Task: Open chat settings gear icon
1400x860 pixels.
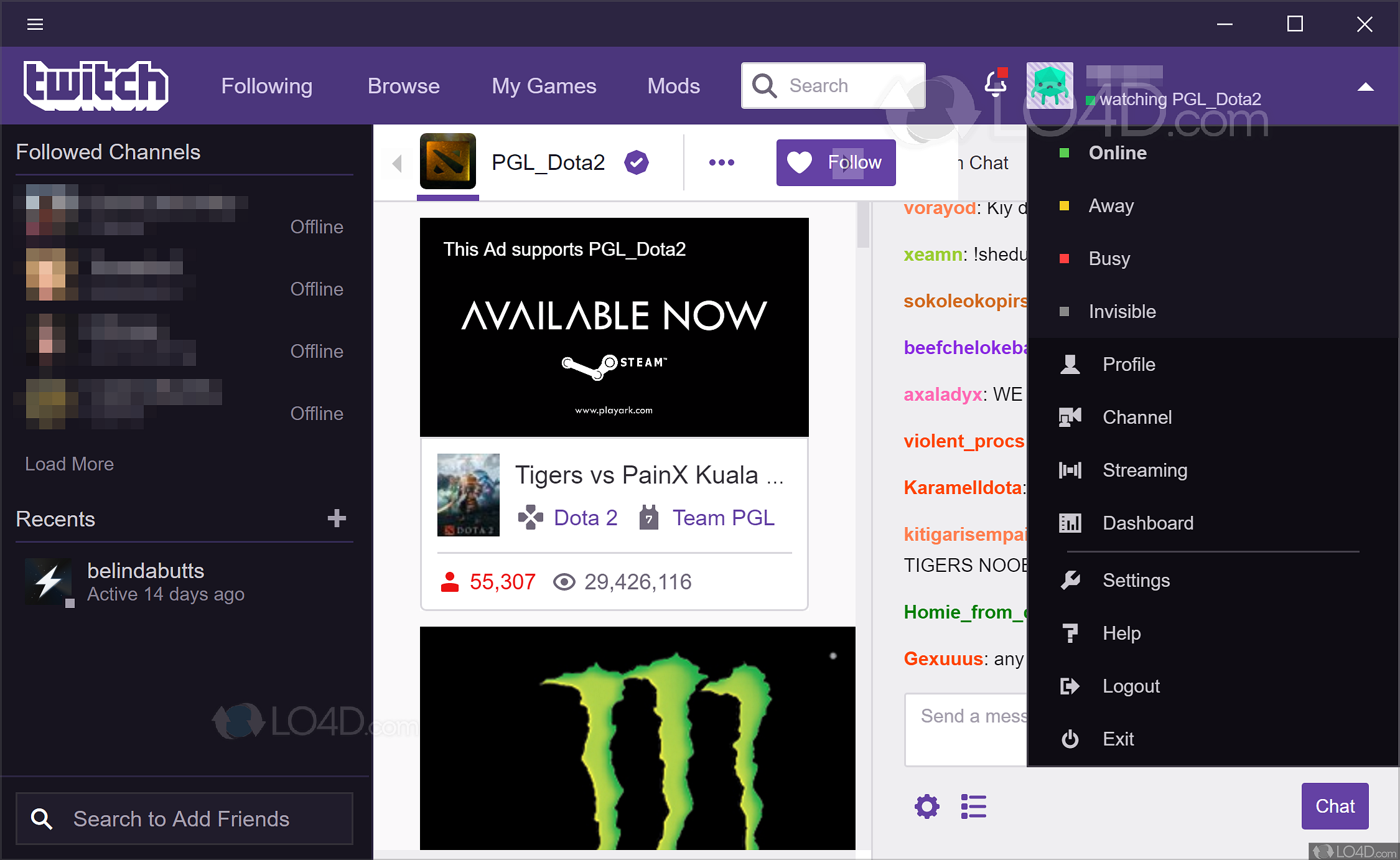Action: (926, 806)
